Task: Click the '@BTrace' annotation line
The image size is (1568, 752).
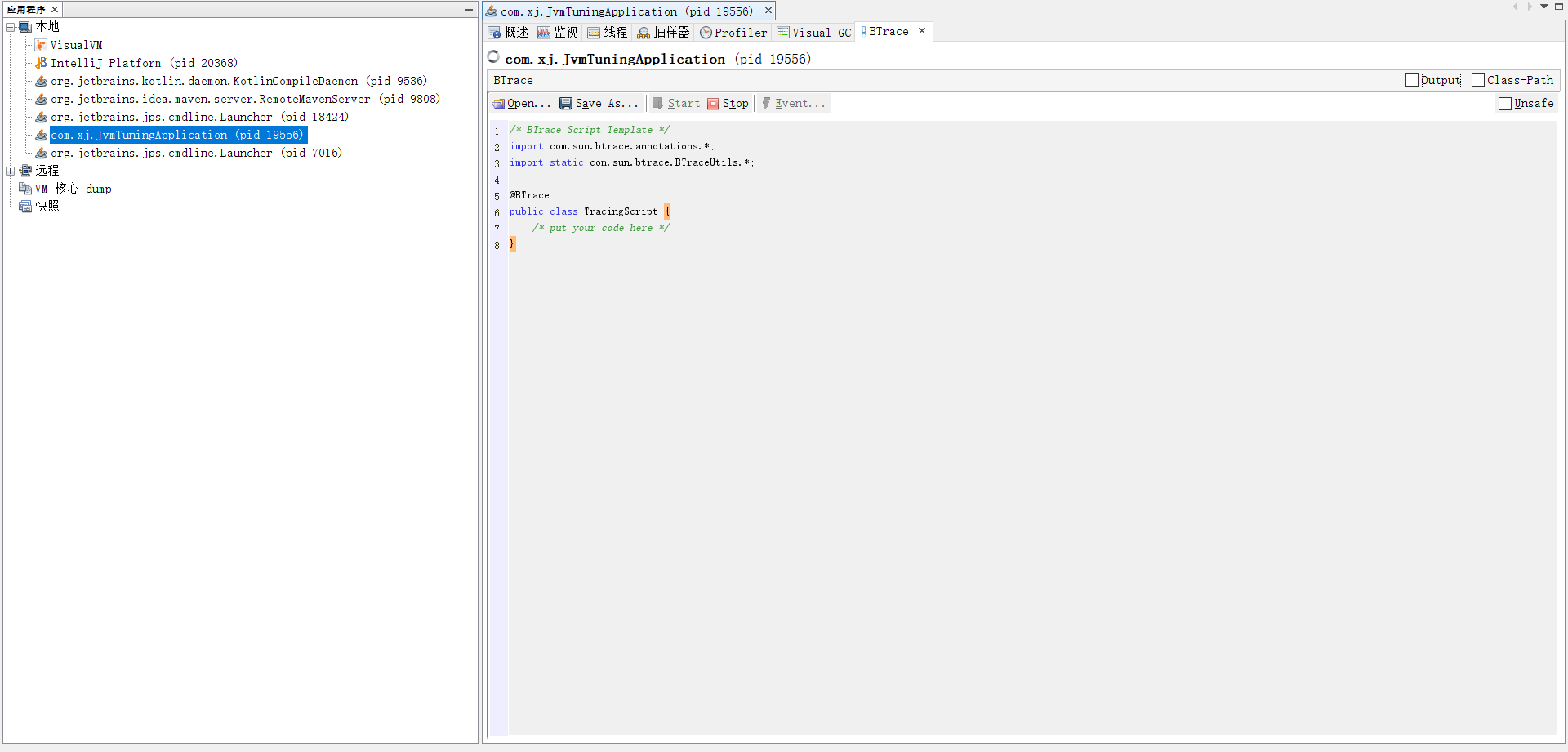Action: (529, 195)
